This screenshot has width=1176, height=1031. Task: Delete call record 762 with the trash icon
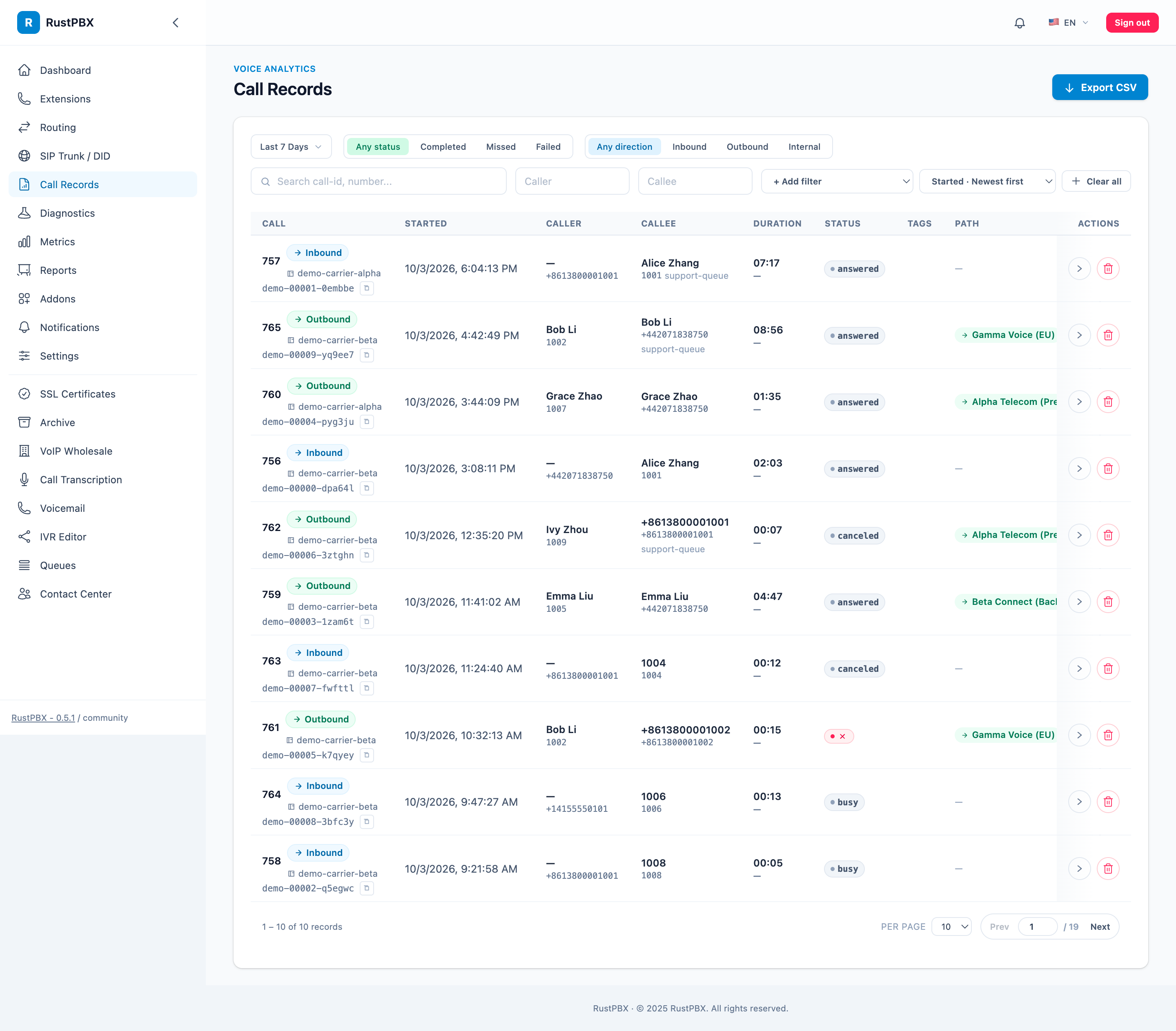click(1108, 535)
